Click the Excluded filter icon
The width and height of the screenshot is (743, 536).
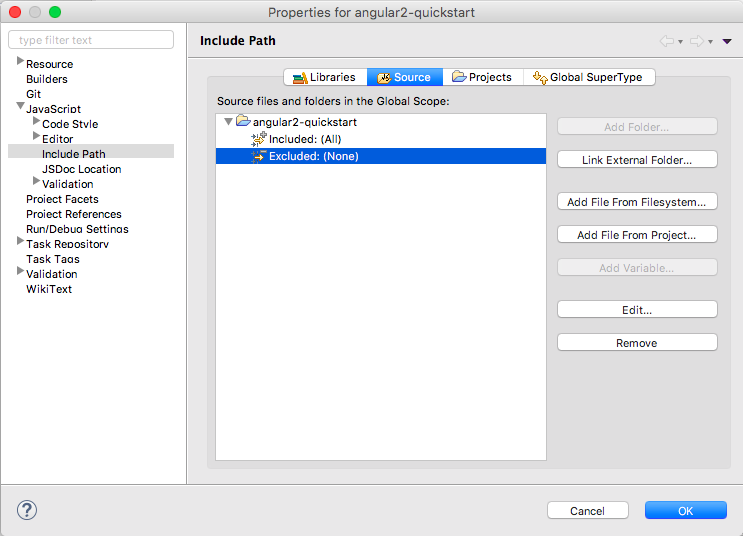tap(258, 156)
